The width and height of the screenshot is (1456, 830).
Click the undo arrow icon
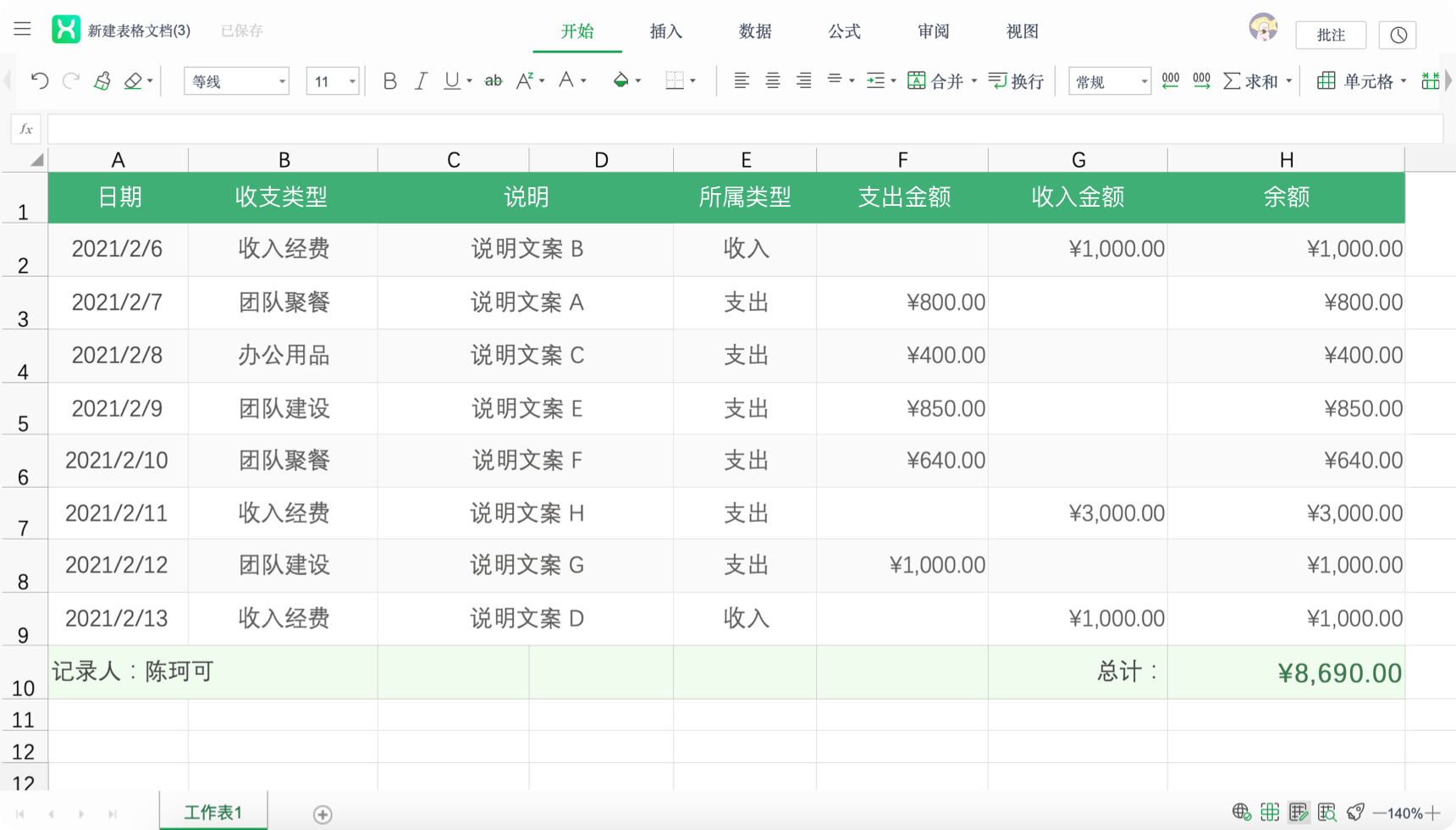(39, 80)
